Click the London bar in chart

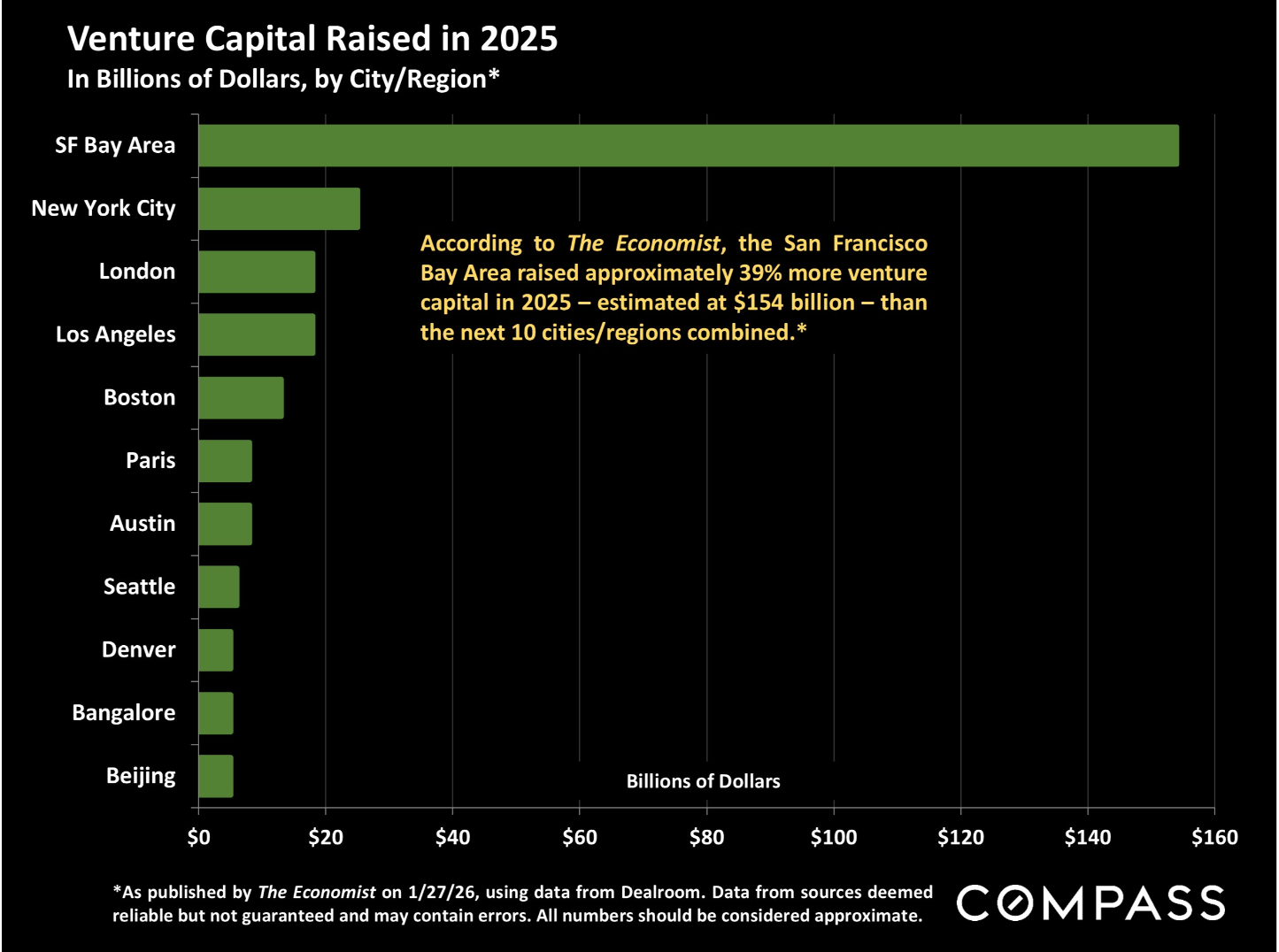[x=257, y=272]
